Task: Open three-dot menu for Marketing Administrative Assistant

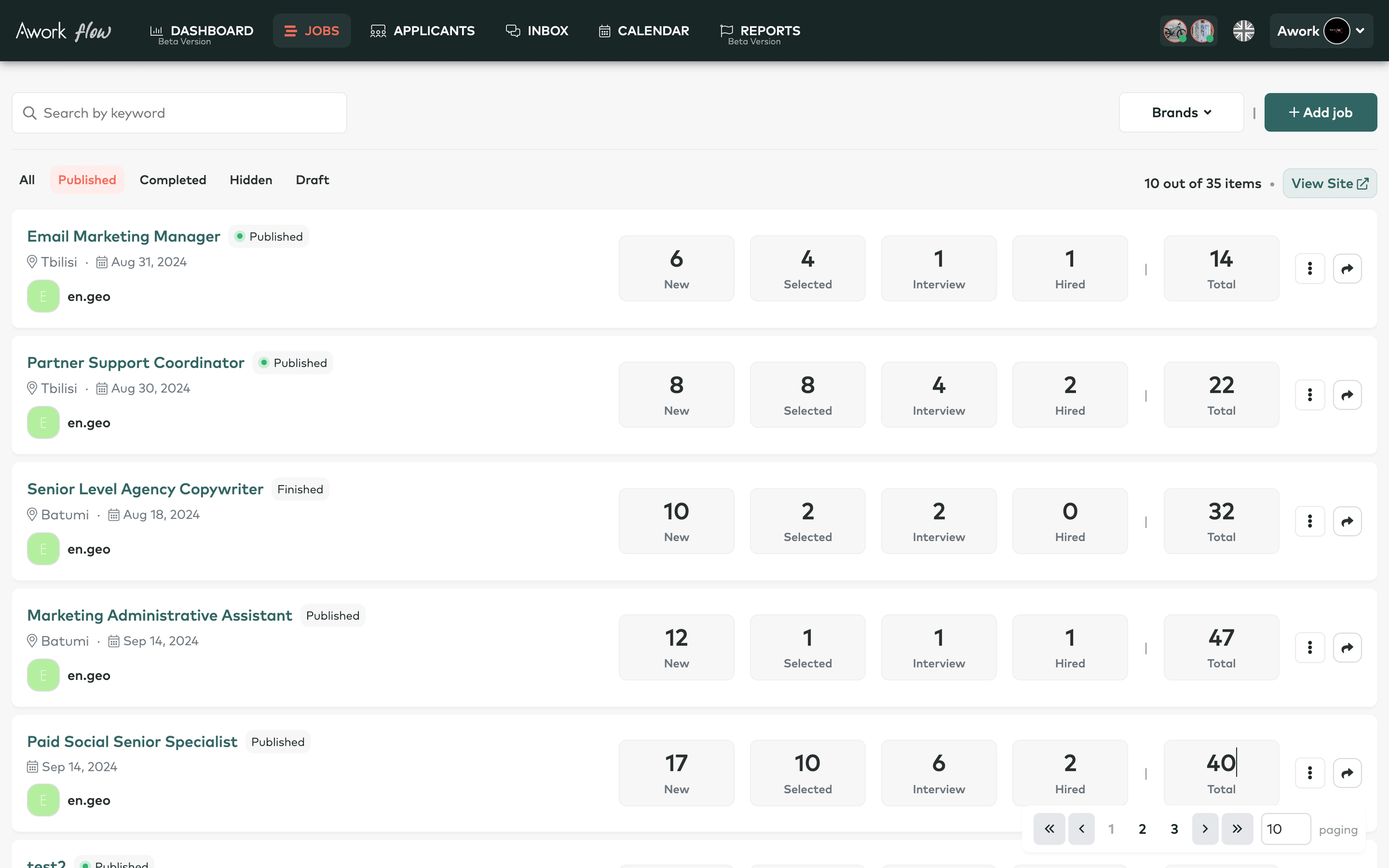Action: [x=1310, y=647]
